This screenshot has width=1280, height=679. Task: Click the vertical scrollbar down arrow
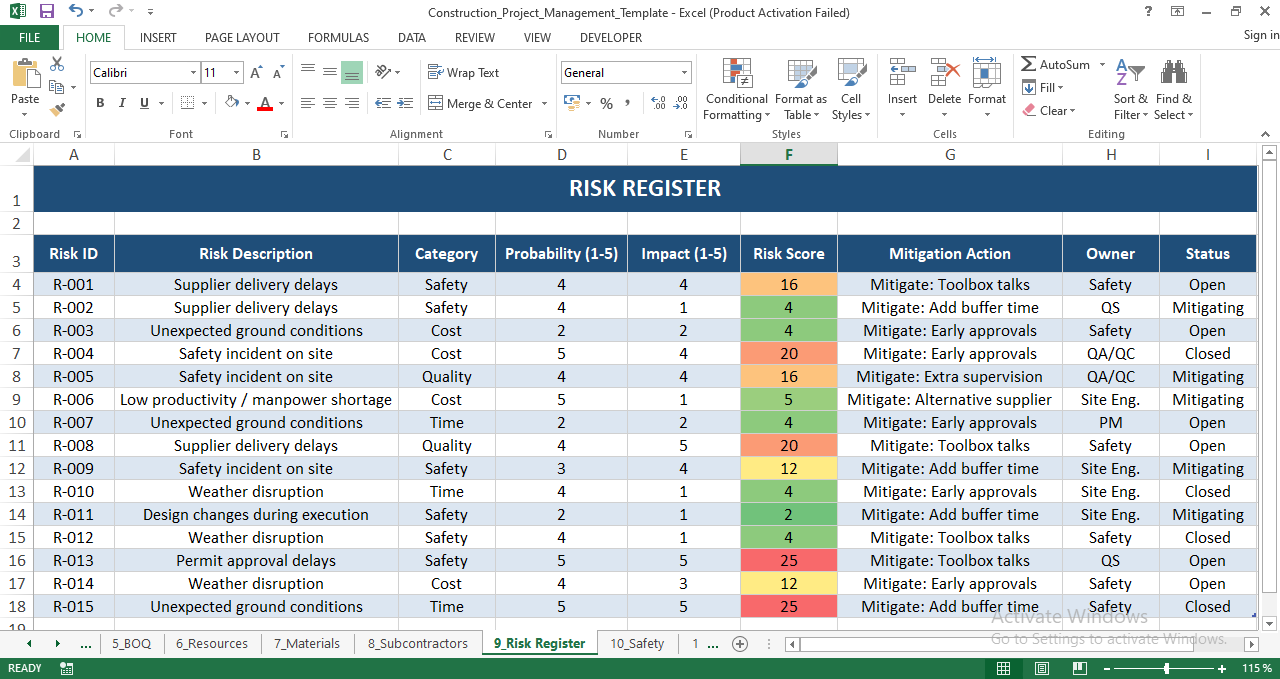[1269, 622]
